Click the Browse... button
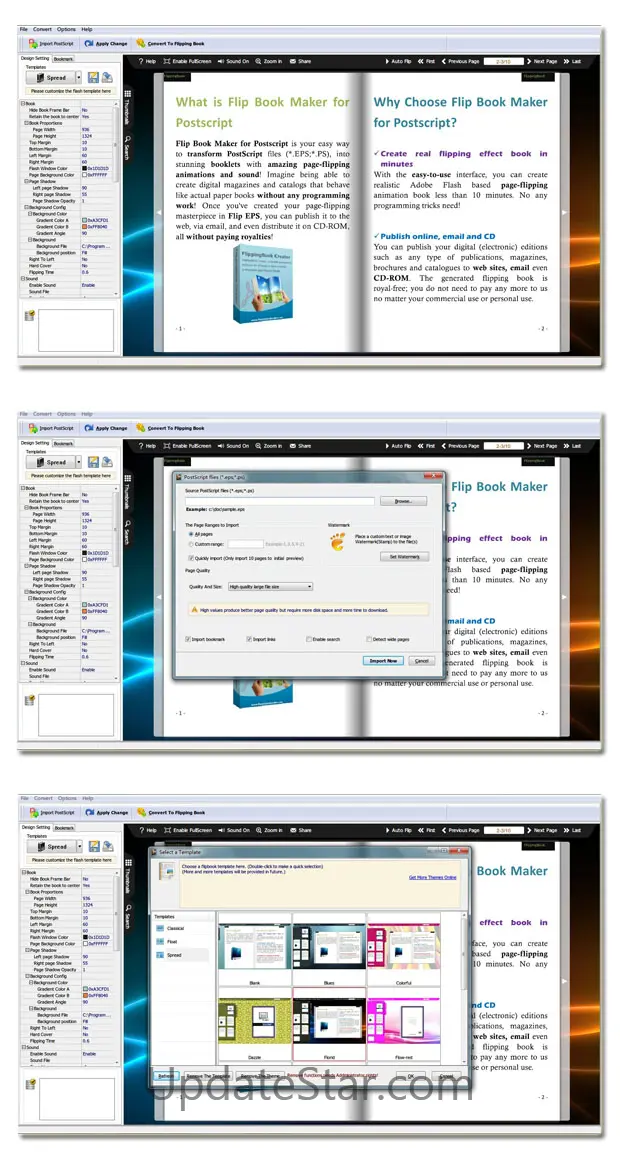 (x=404, y=501)
